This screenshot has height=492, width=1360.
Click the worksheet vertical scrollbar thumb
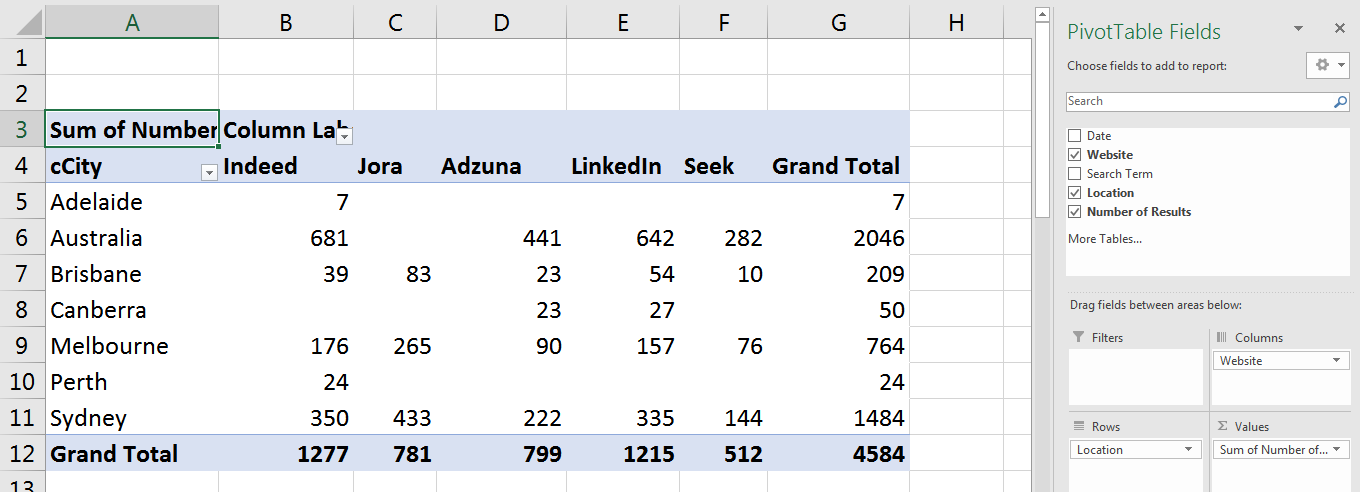tap(1042, 120)
